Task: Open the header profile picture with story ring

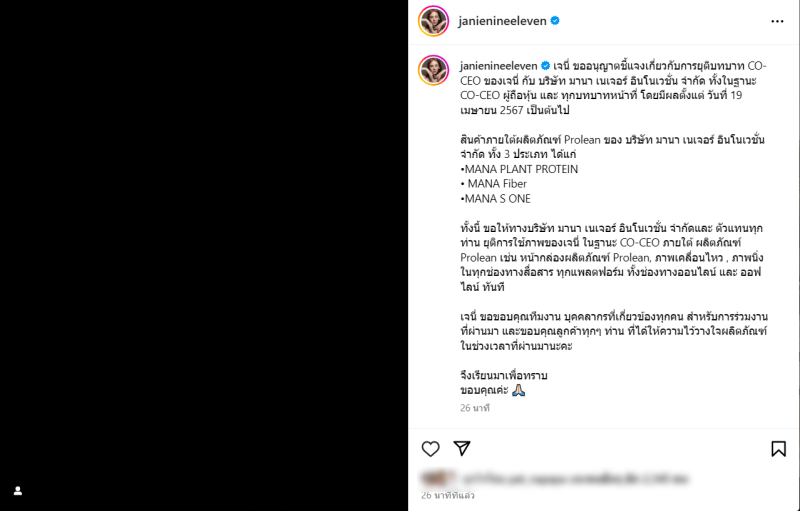Action: tap(433, 21)
